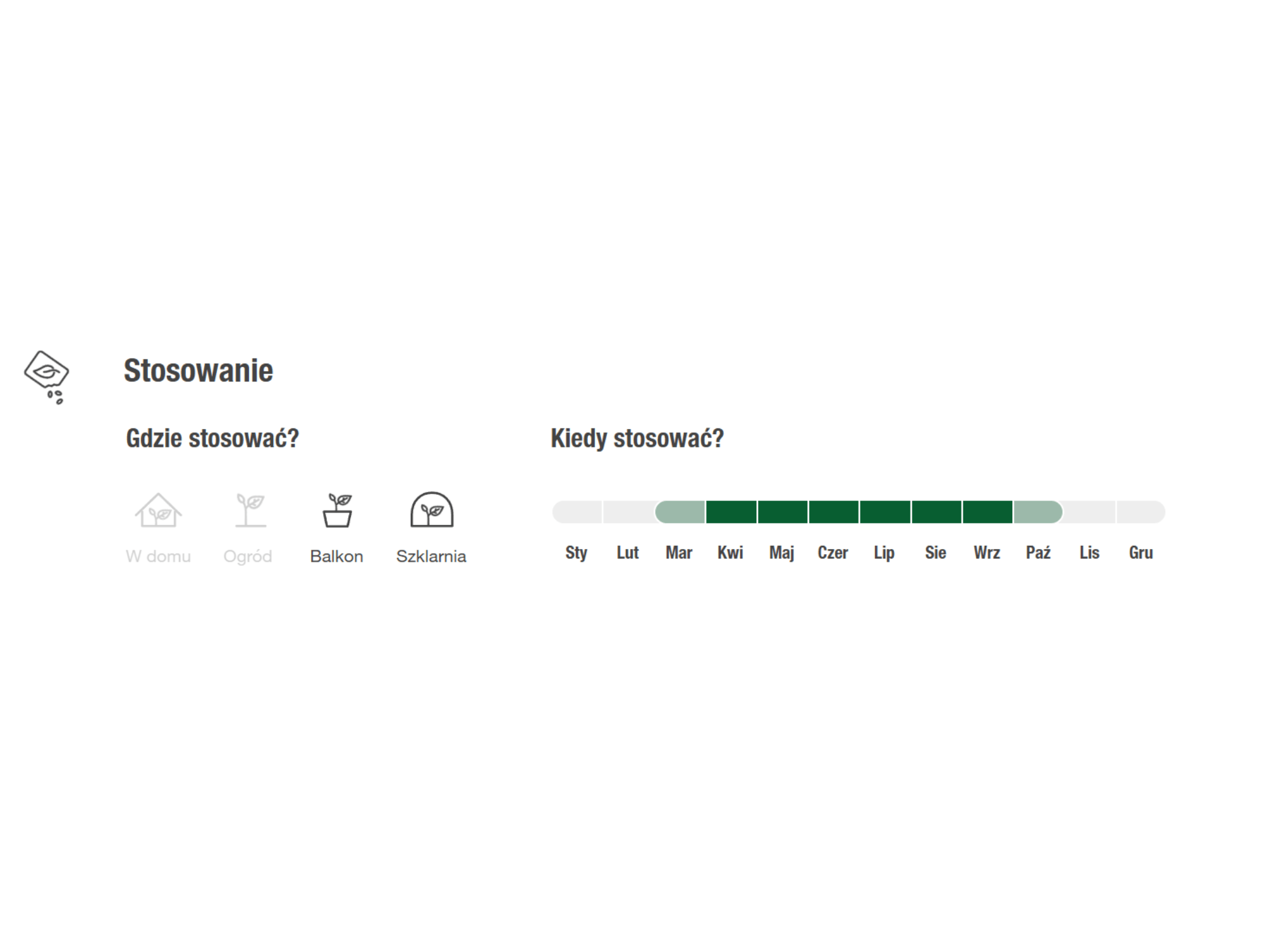Click the seed packet Stosowanie icon
The image size is (1270, 952).
[x=47, y=377]
